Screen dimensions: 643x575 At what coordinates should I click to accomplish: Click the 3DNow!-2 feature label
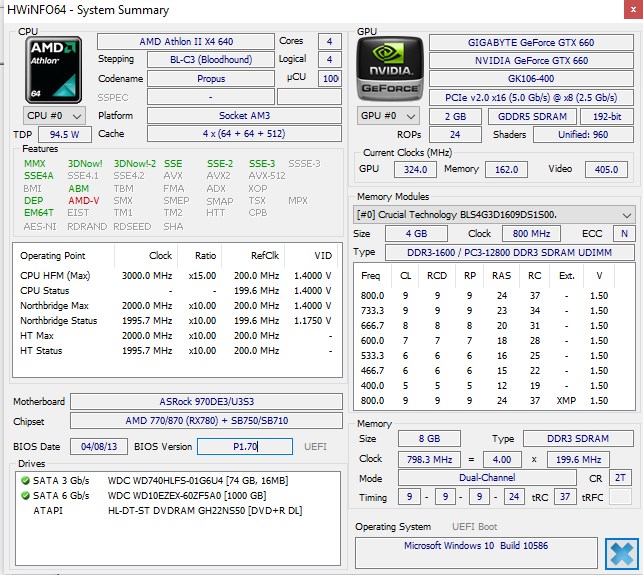coord(135,164)
